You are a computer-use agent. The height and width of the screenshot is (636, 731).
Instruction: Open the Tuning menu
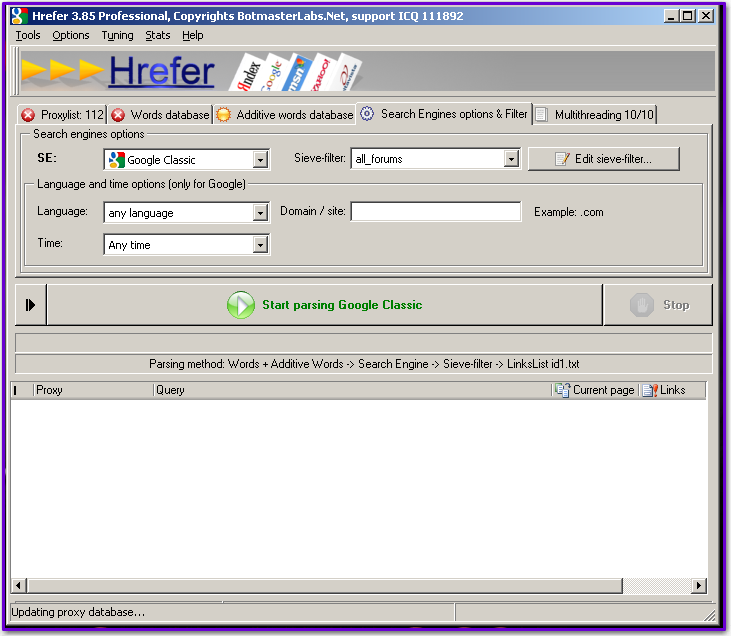click(117, 35)
